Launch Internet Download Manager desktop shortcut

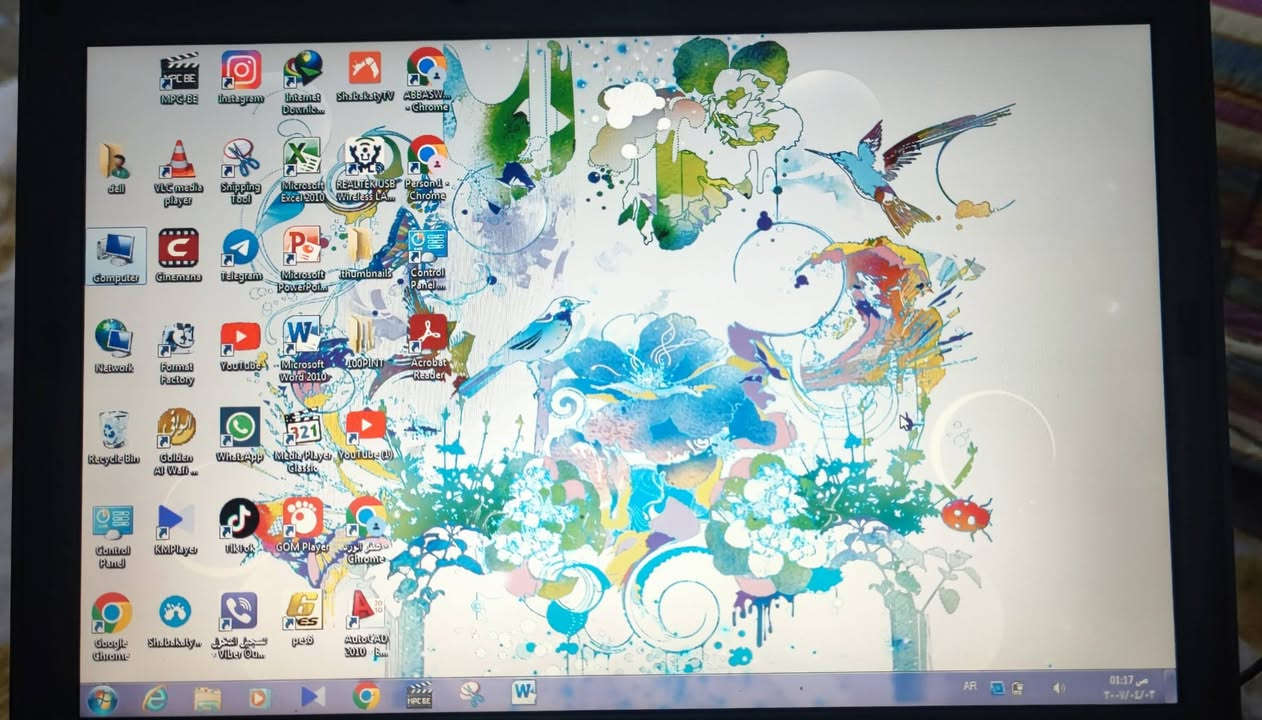point(302,82)
